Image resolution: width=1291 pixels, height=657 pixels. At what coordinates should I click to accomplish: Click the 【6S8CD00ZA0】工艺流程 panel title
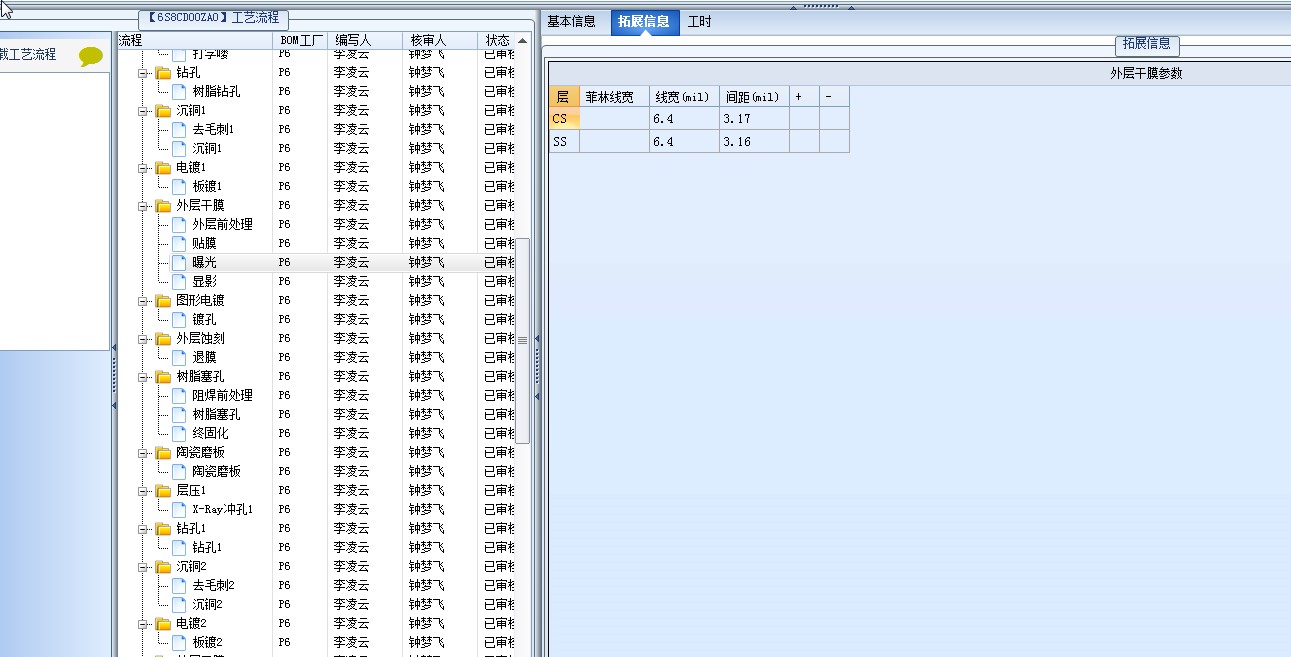point(214,18)
